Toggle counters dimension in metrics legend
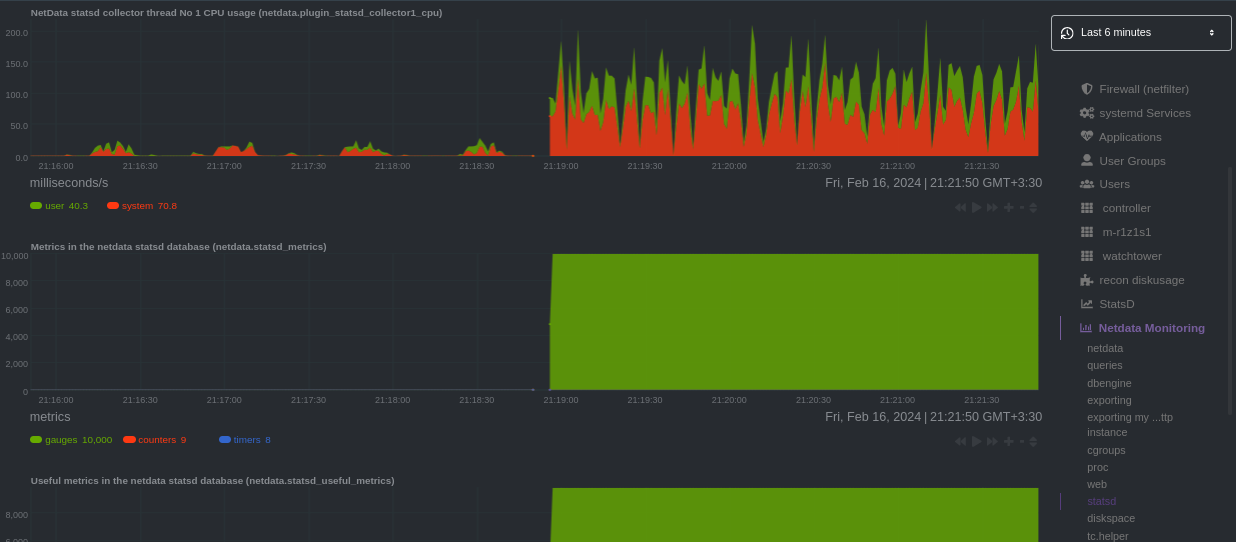Image resolution: width=1236 pixels, height=542 pixels. [155, 439]
